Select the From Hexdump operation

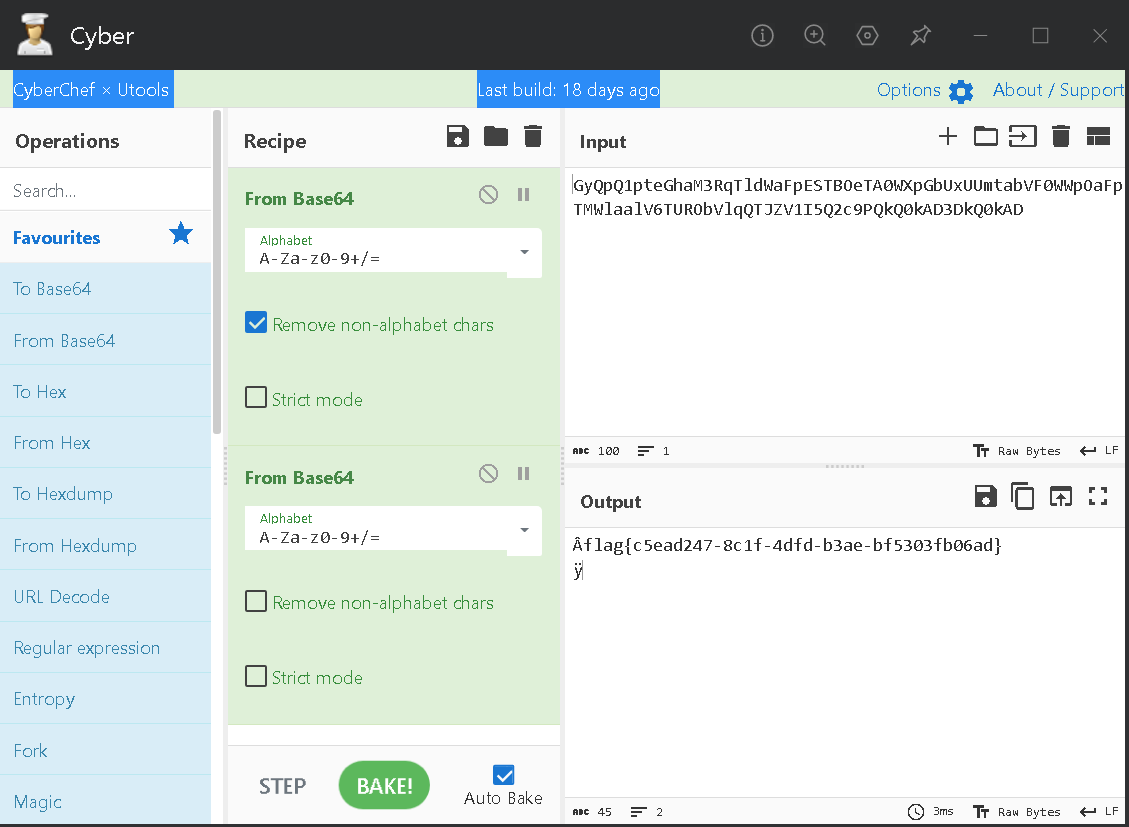click(x=106, y=546)
